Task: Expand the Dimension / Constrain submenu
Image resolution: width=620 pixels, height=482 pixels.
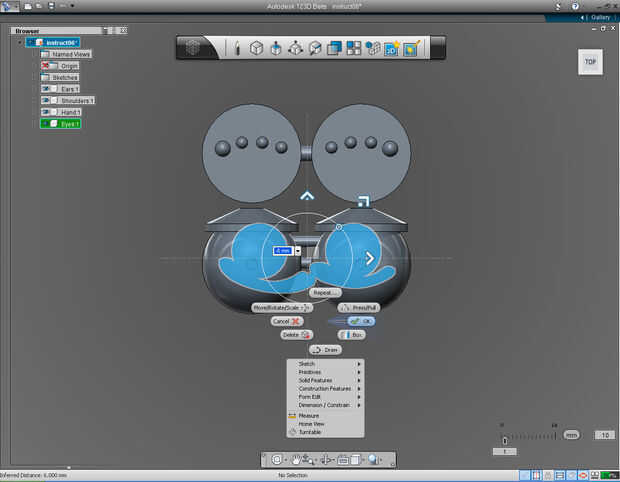Action: coord(325,405)
